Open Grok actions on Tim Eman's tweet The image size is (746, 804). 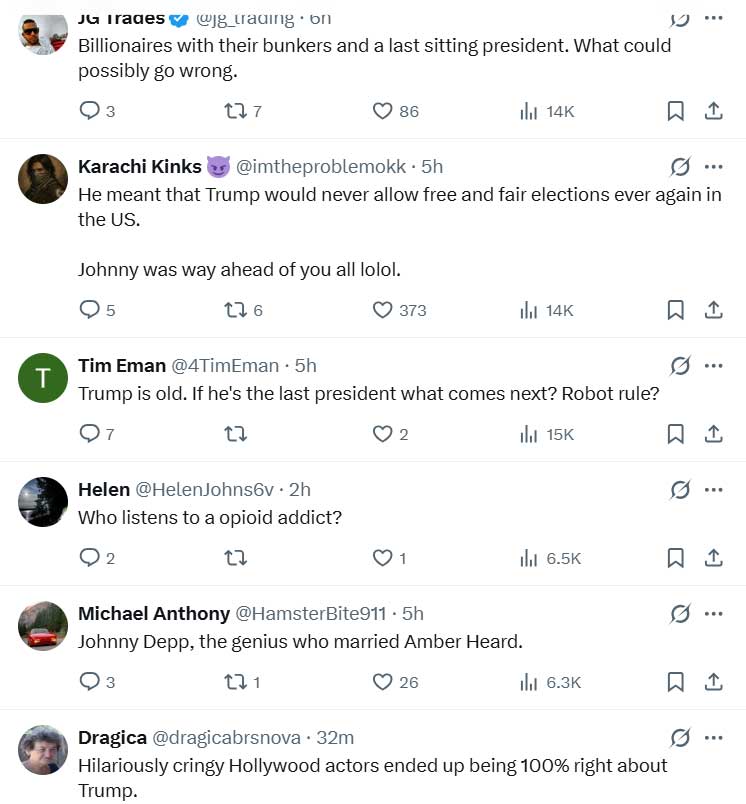pos(680,366)
